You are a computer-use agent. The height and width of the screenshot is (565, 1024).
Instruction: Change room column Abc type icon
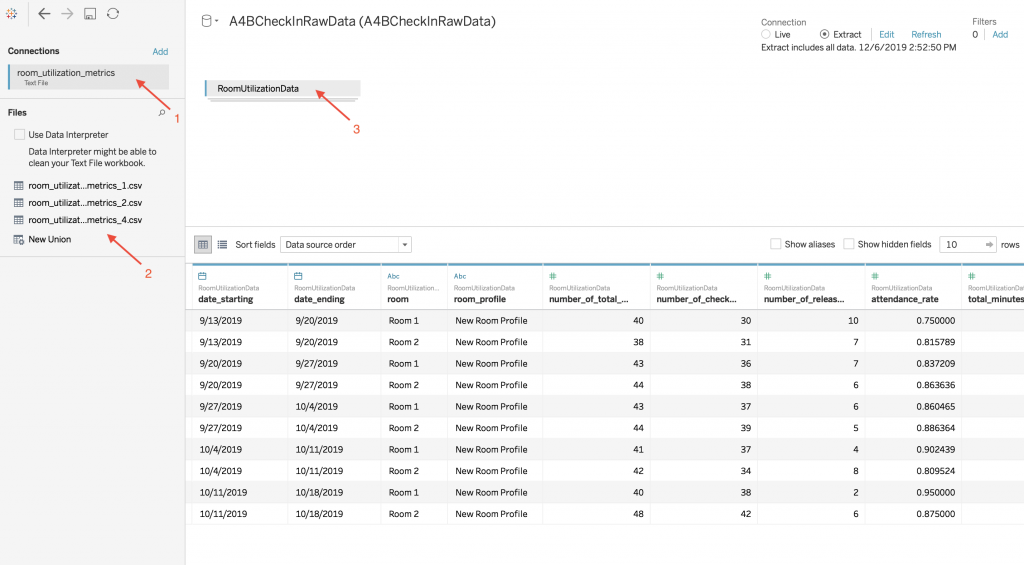tap(393, 276)
